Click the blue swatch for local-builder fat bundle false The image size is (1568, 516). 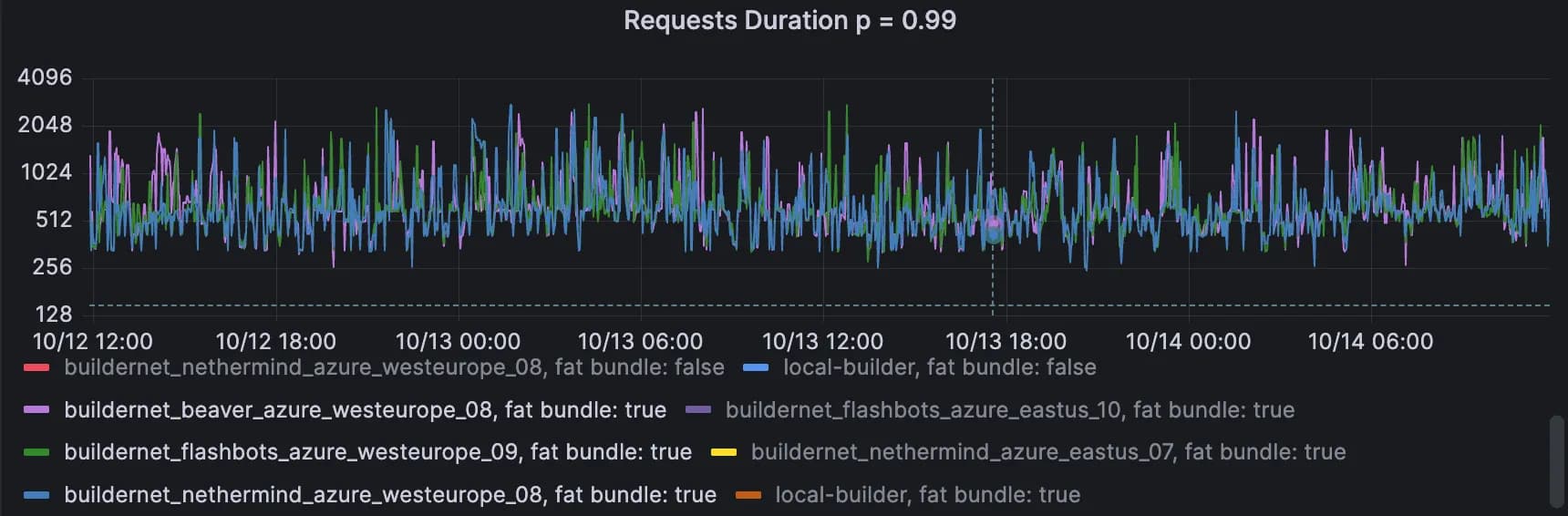756,367
